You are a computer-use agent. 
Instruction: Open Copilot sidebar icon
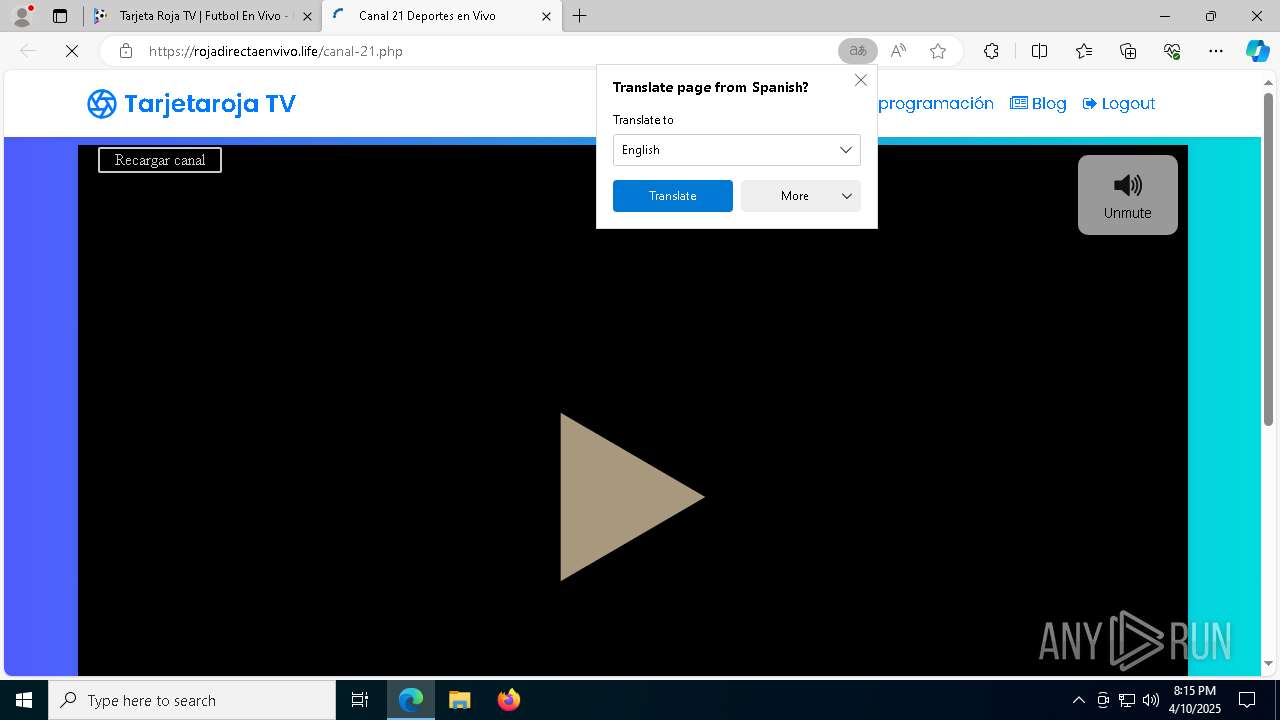coord(1258,51)
